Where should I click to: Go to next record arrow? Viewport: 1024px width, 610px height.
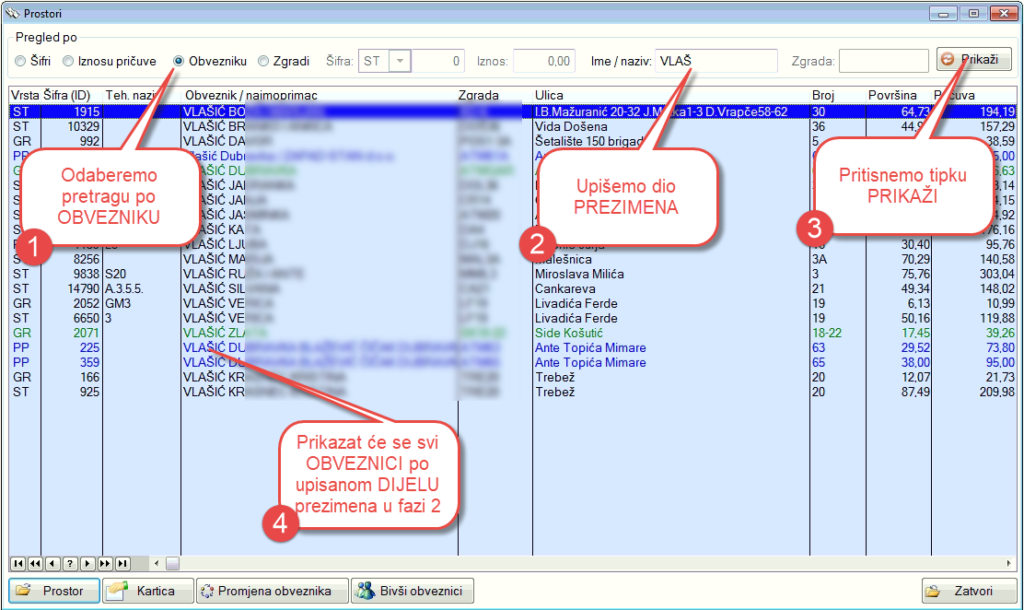pos(88,563)
